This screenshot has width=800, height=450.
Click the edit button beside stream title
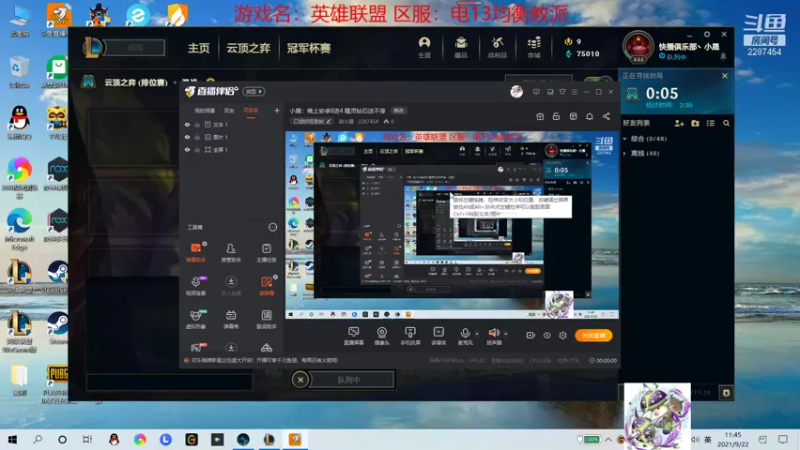pos(398,111)
